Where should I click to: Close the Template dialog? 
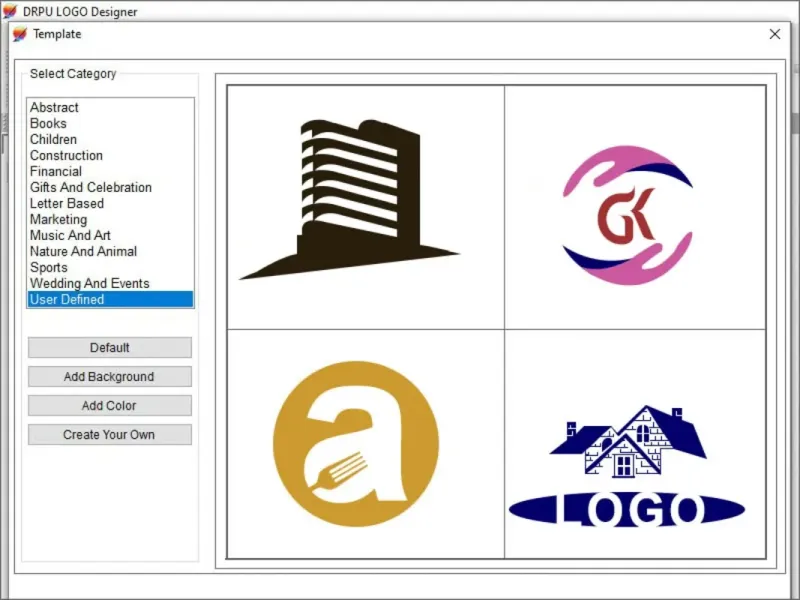[x=774, y=34]
